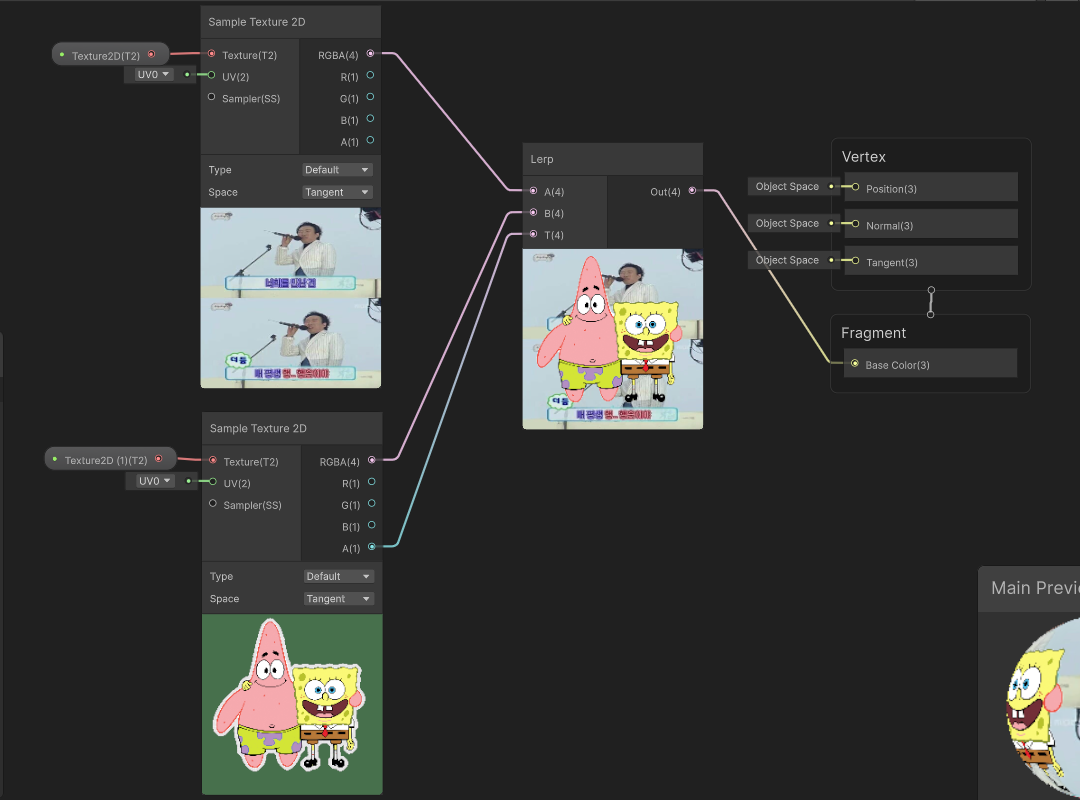The height and width of the screenshot is (800, 1080).
Task: Click Object Space label beside Tangent(3)
Action: 787,260
